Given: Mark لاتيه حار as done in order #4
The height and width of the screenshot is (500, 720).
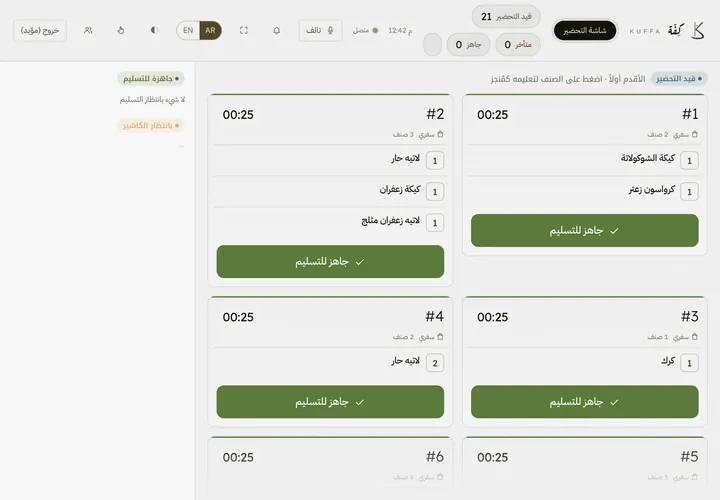Looking at the screenshot, I should point(329,363).
